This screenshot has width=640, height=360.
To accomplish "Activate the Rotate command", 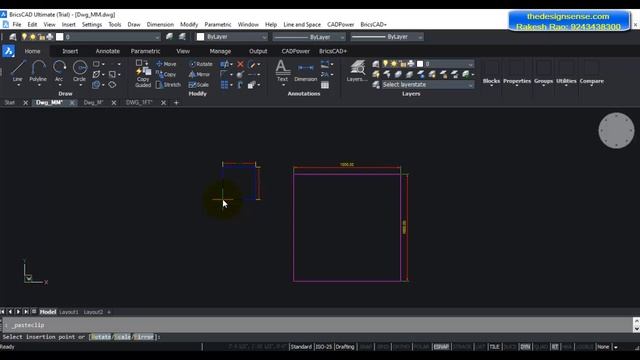I will [201, 64].
